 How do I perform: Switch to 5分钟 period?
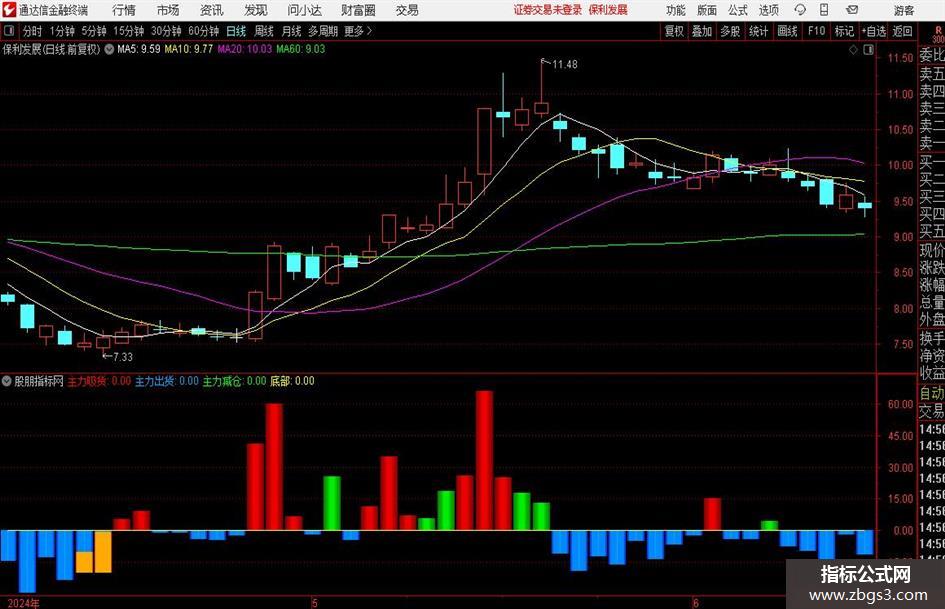coord(94,31)
